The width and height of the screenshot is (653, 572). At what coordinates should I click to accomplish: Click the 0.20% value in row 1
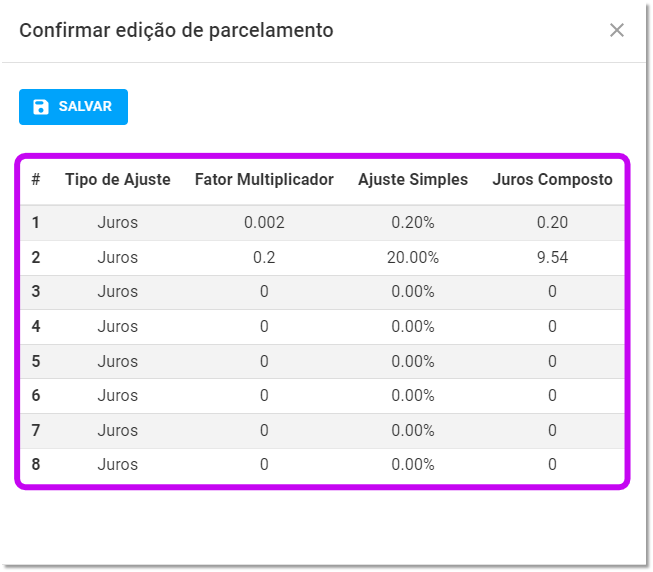tap(413, 223)
